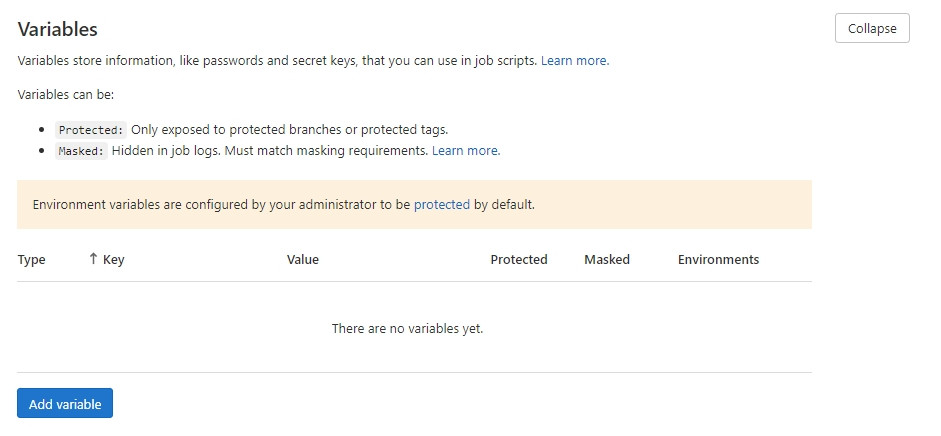Sort the table by Key column header
Viewport: 941px width, 436px height.
113,260
